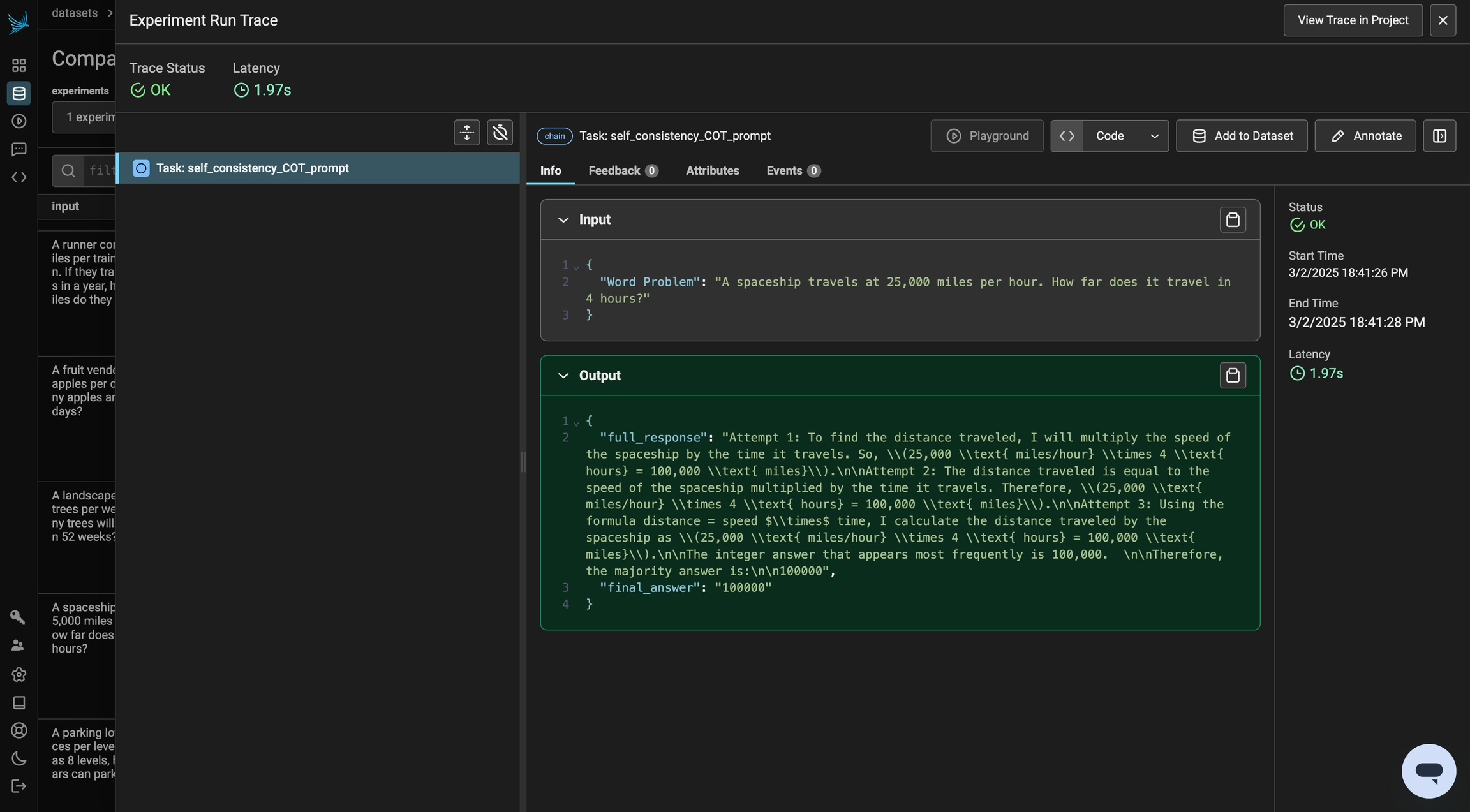Click the expand/collapse spans tree icon

coord(466,133)
